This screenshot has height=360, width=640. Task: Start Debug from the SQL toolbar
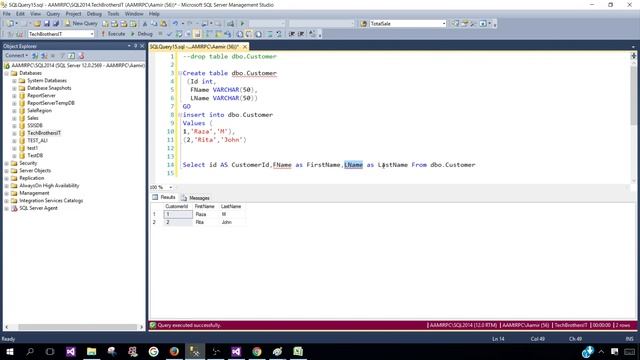[x=142, y=34]
